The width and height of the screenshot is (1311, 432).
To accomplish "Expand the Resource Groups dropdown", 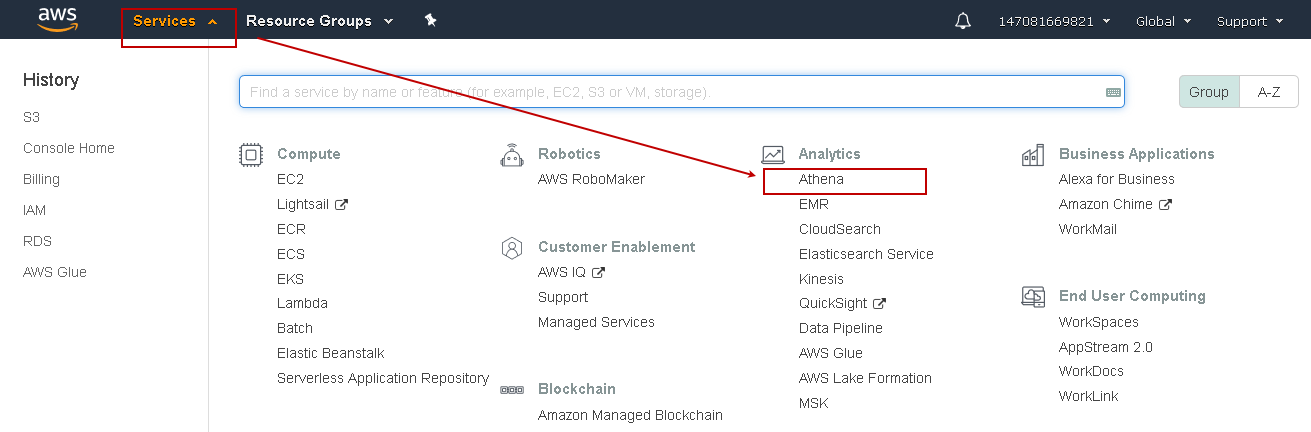I will coord(319,21).
